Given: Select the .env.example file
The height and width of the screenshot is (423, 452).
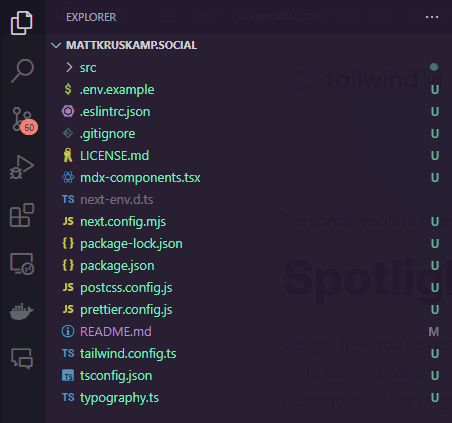Looking at the screenshot, I should pyautogui.click(x=249, y=90).
